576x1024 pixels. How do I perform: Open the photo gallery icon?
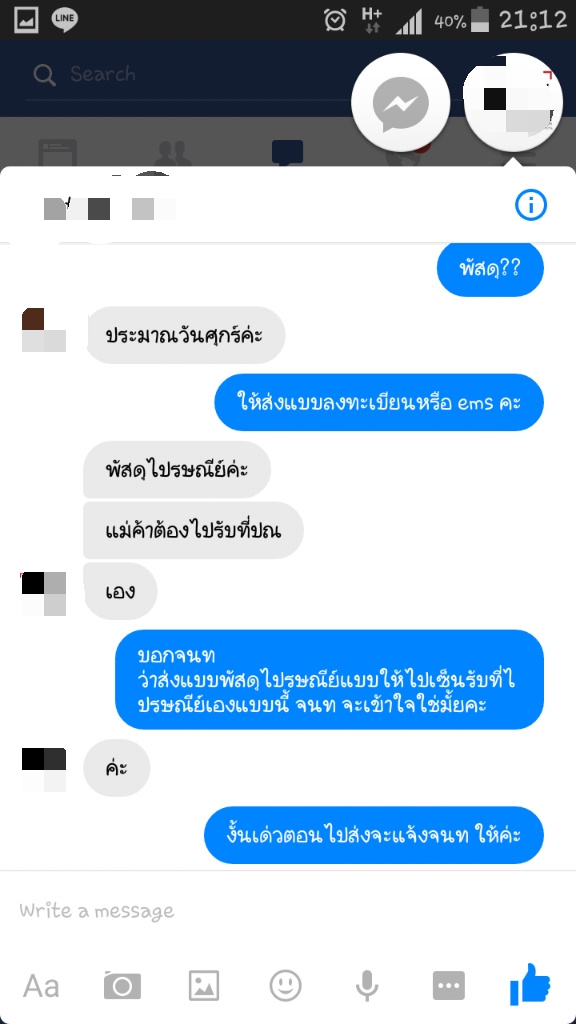[x=204, y=985]
